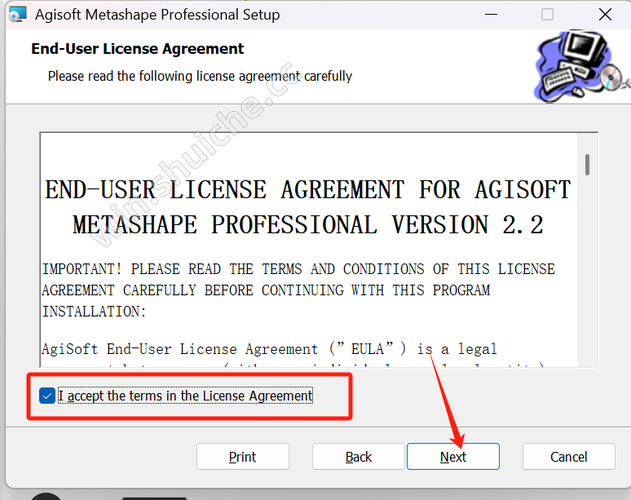Click the Next button
The height and width of the screenshot is (500, 631).
point(453,457)
